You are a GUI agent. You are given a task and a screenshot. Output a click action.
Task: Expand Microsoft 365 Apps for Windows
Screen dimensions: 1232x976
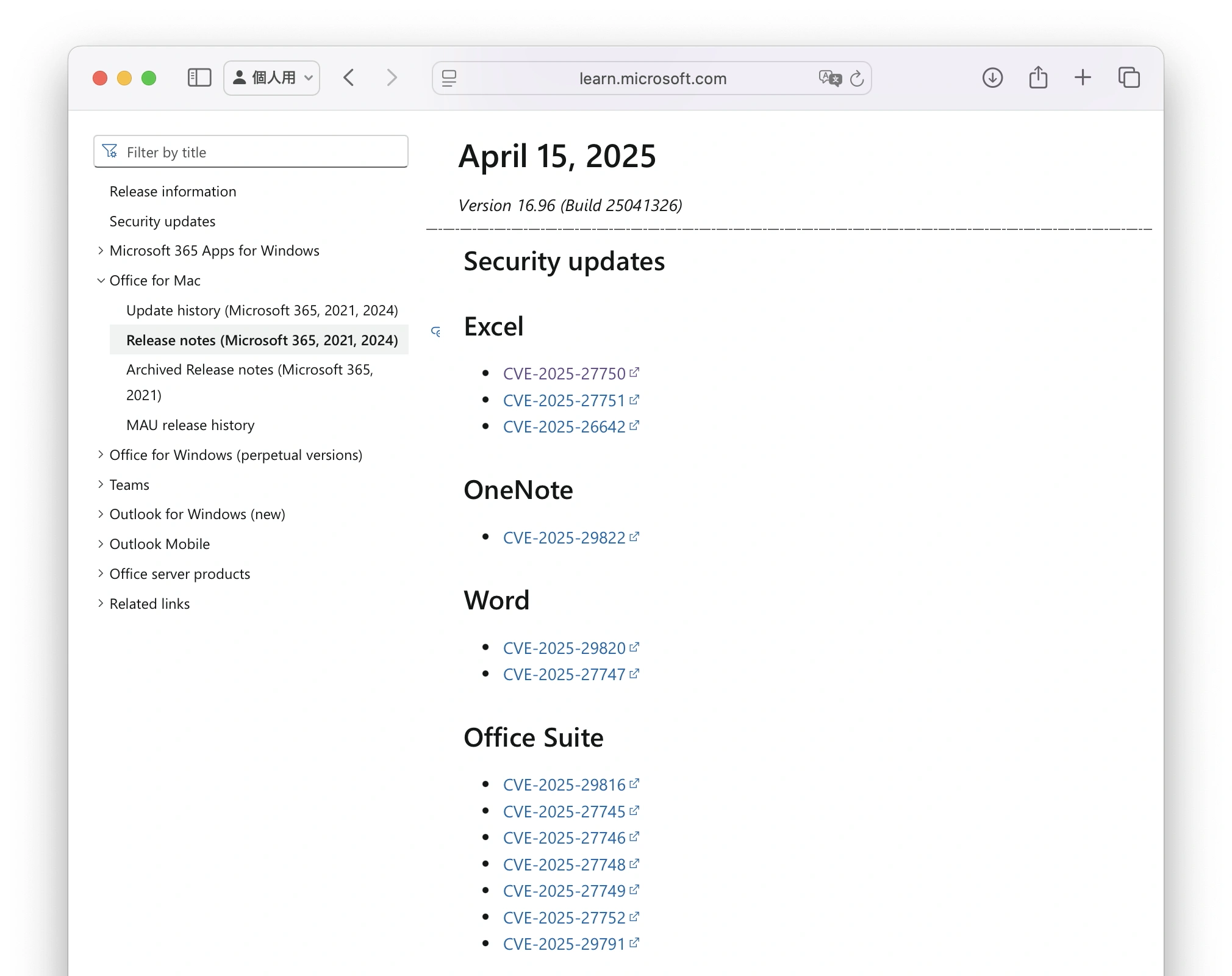coord(101,251)
